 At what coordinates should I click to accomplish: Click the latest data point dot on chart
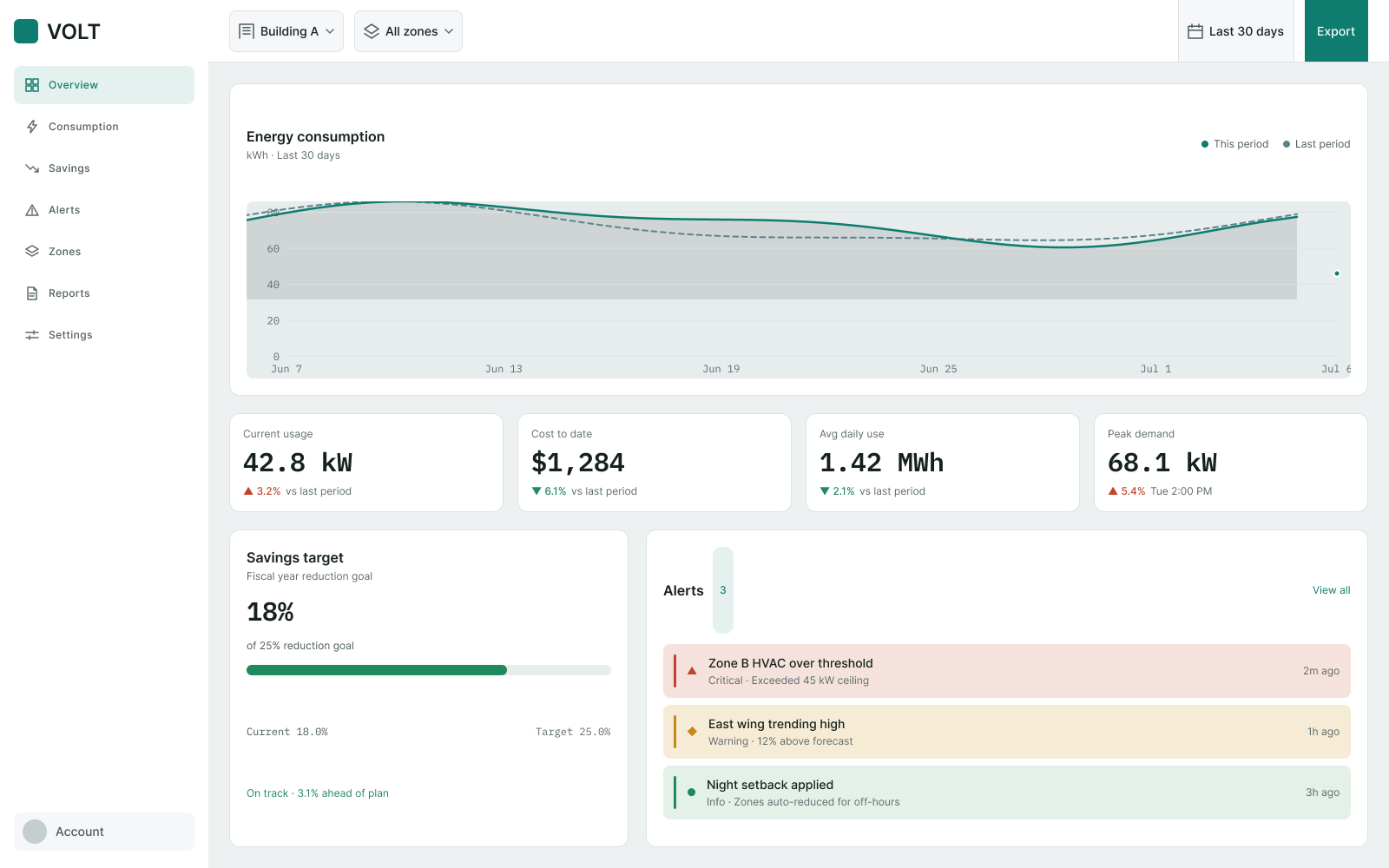[x=1337, y=273]
